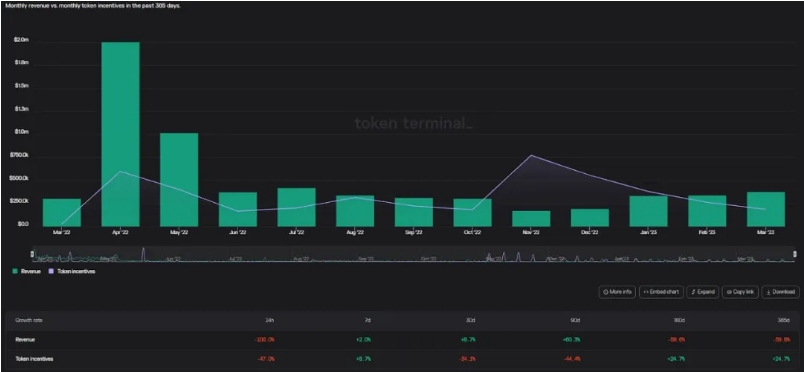Viewport: 804px width, 372px height.
Task: Click the chart title about monthly revenue
Action: pyautogui.click(x=93, y=6)
